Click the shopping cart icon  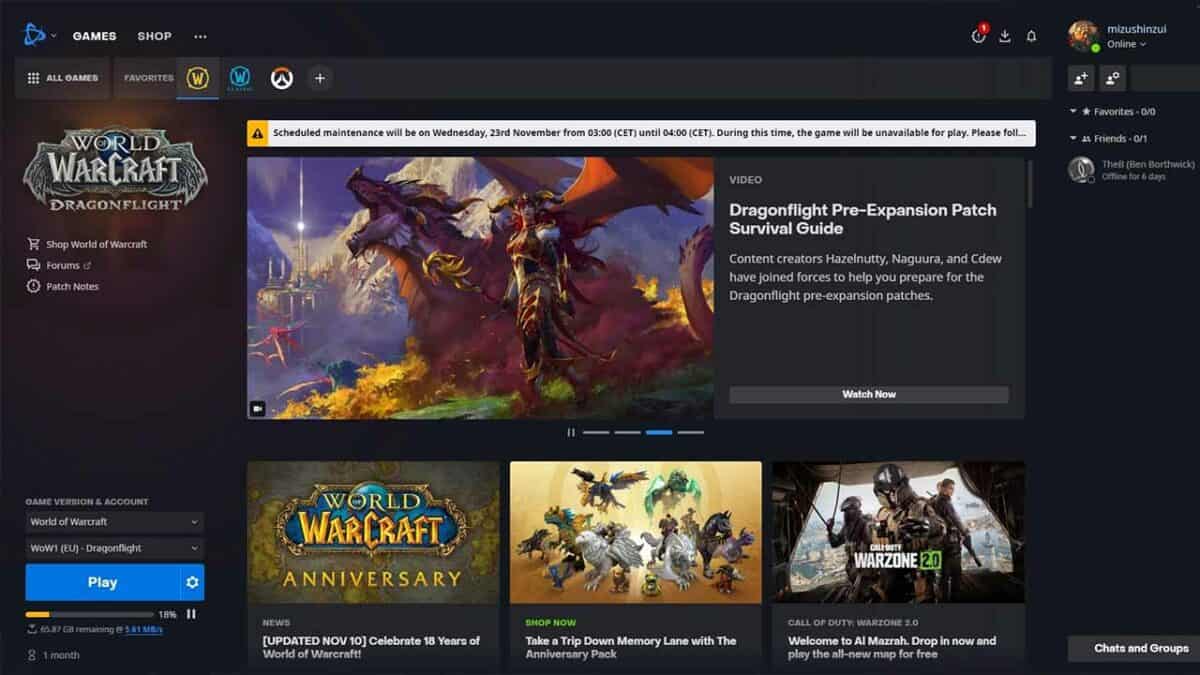pos(34,244)
